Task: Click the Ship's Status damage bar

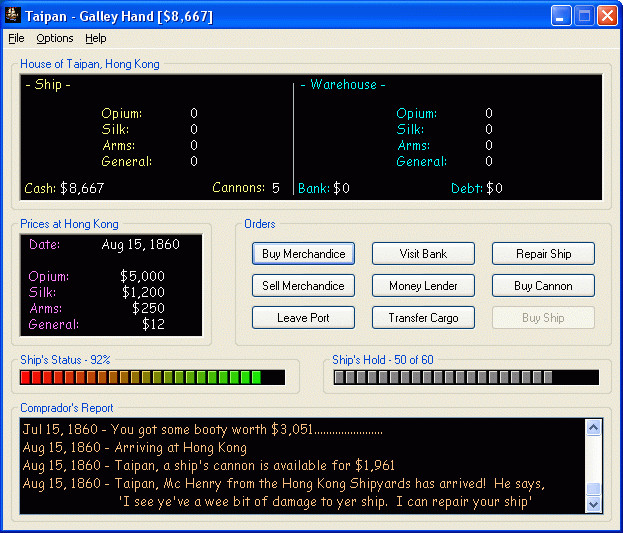Action: [153, 377]
